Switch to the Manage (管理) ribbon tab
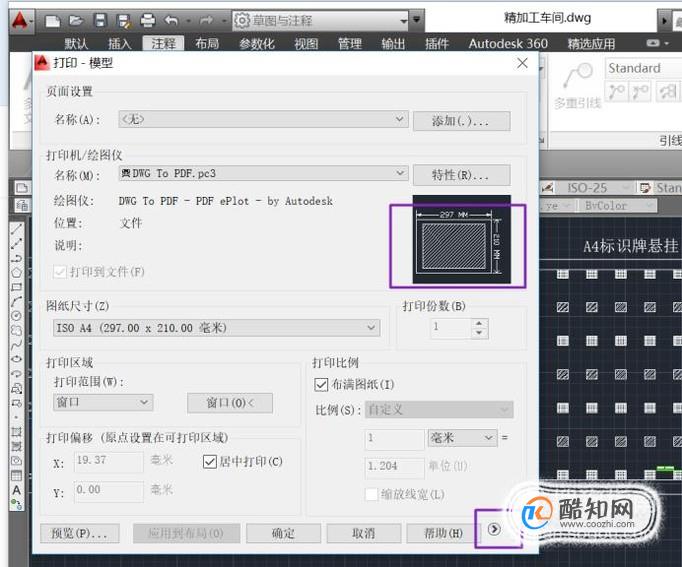This screenshot has width=682, height=567. (x=350, y=43)
